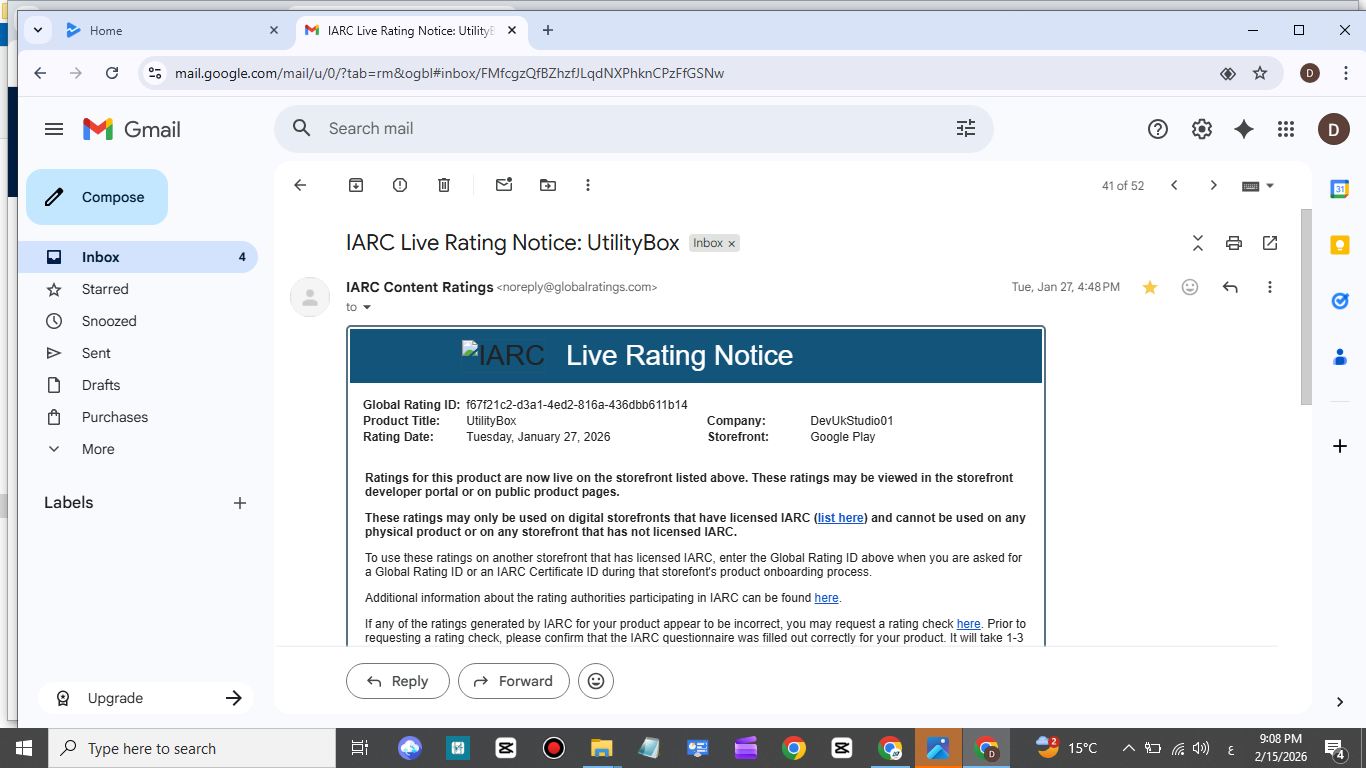Mark the email as unread
The width and height of the screenshot is (1366, 768).
pos(504,185)
